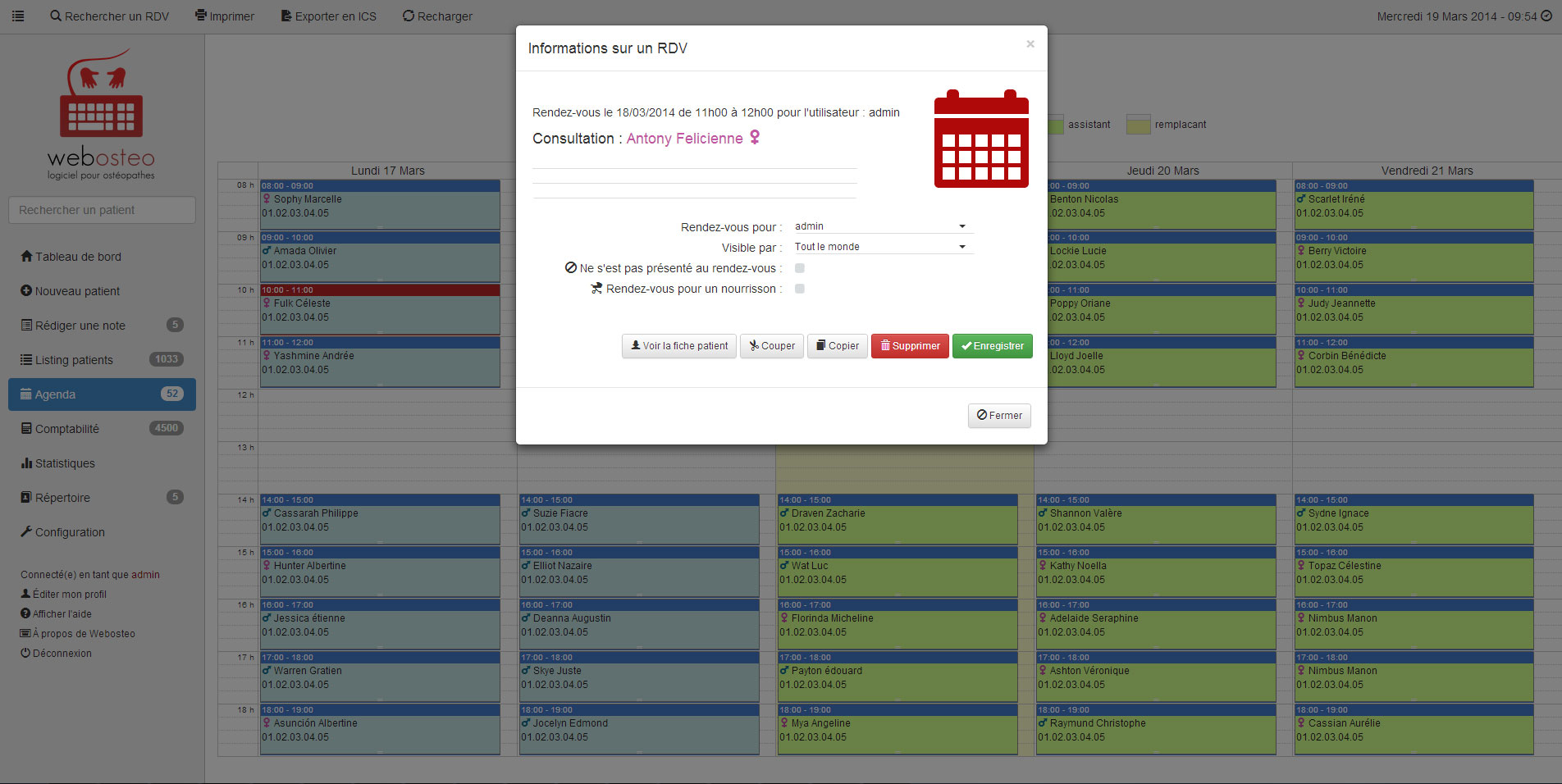1562x784 pixels.
Task: Choose Exporter en ICS
Action: [328, 16]
